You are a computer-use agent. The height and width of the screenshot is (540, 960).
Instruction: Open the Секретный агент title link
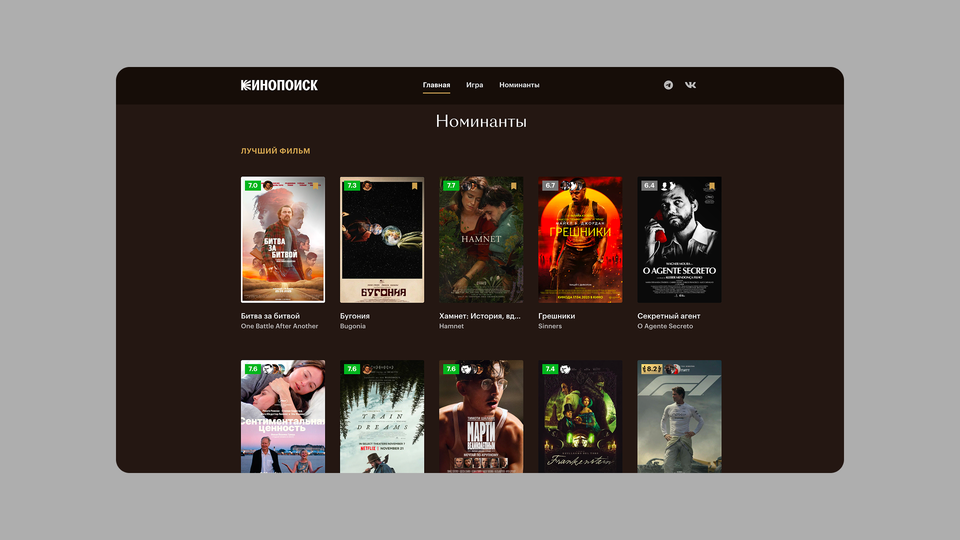[669, 316]
